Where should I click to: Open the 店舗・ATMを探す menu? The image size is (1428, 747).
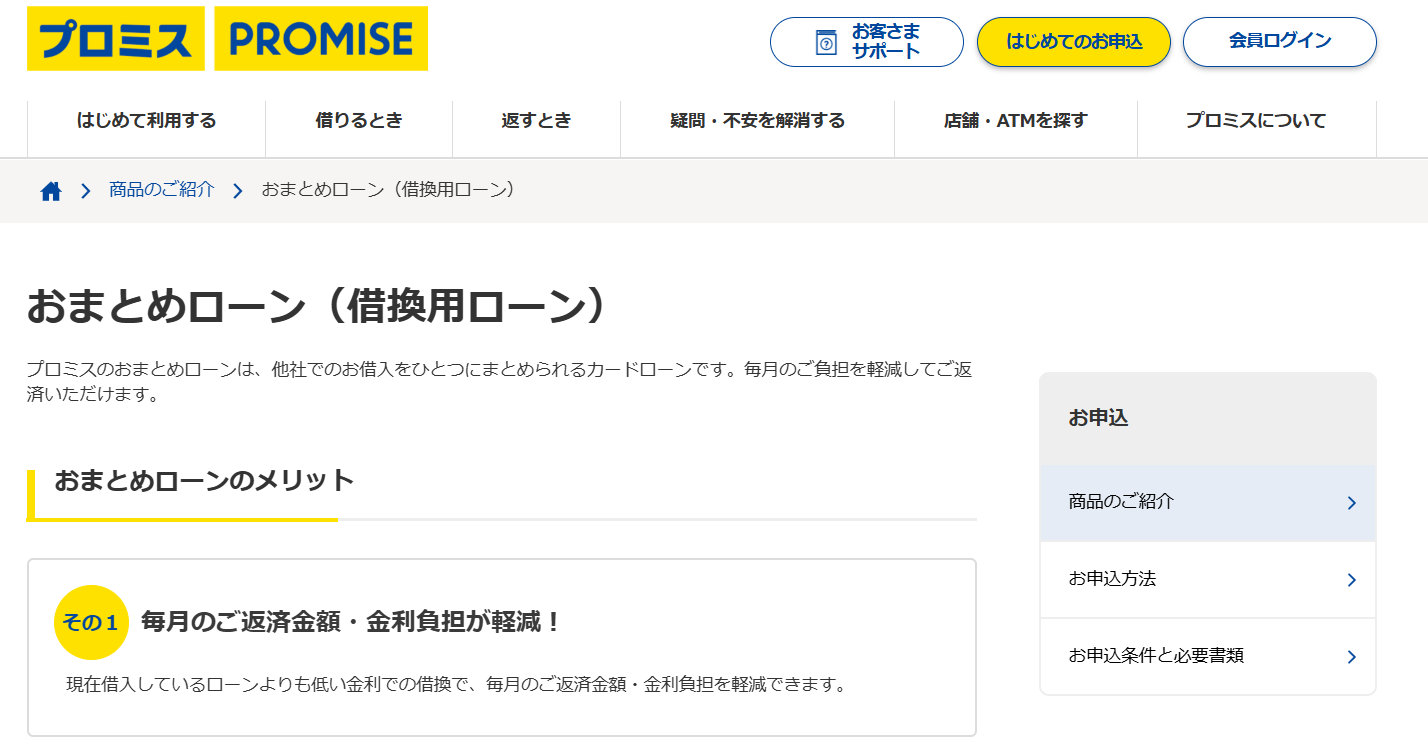[x=1015, y=121]
